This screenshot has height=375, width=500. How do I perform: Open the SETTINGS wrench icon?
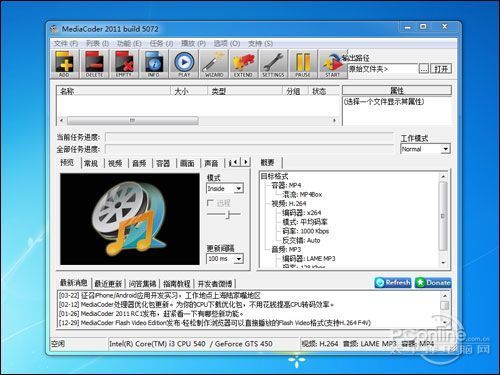(x=273, y=64)
